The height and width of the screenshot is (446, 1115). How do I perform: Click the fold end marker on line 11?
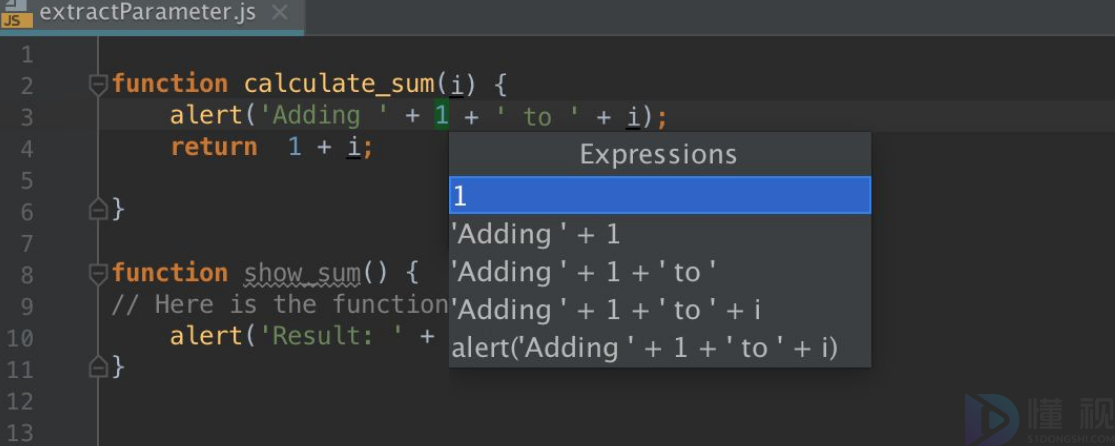[98, 367]
